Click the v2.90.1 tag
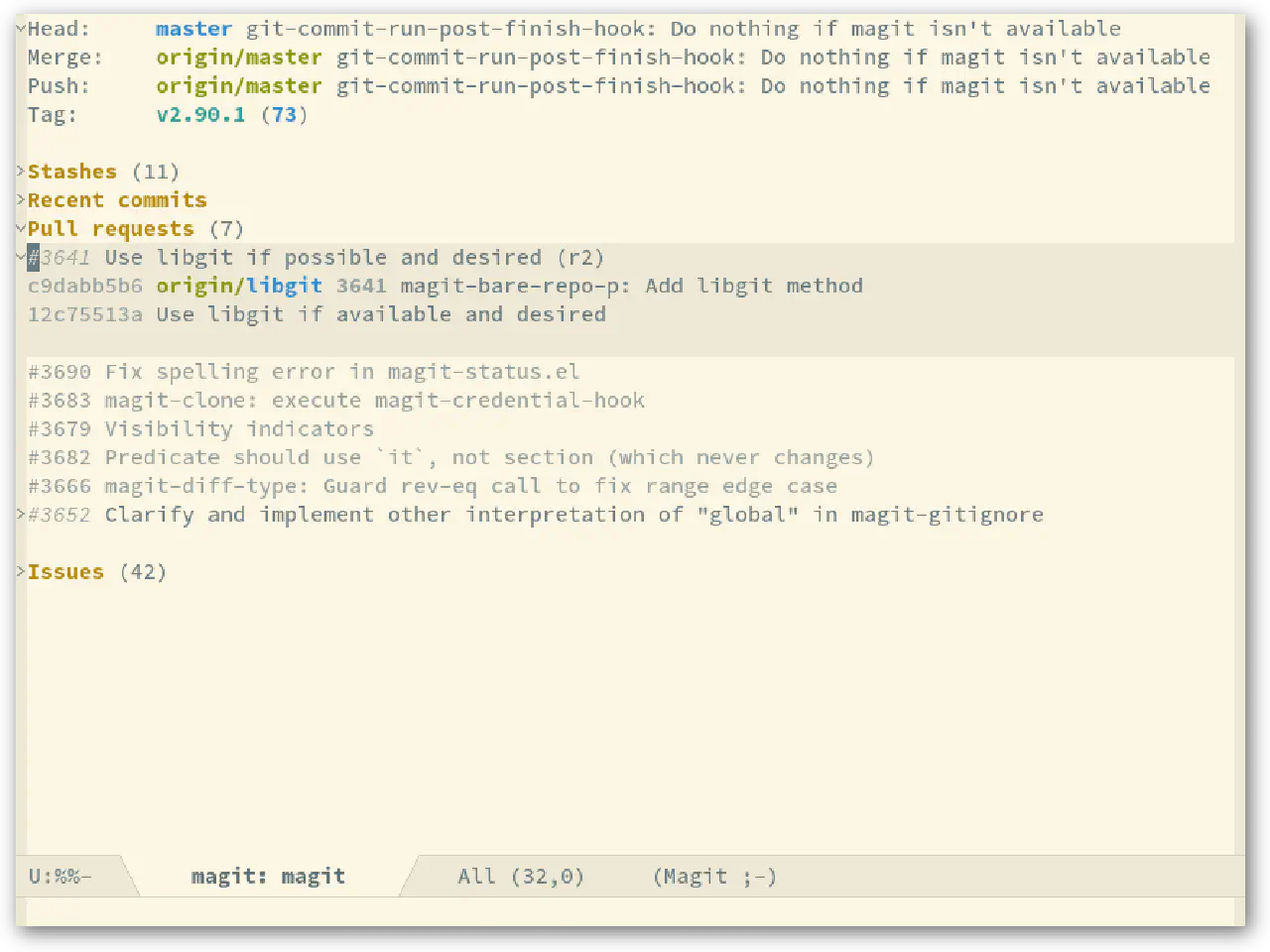Screen dimensions: 1270x952 pos(200,115)
